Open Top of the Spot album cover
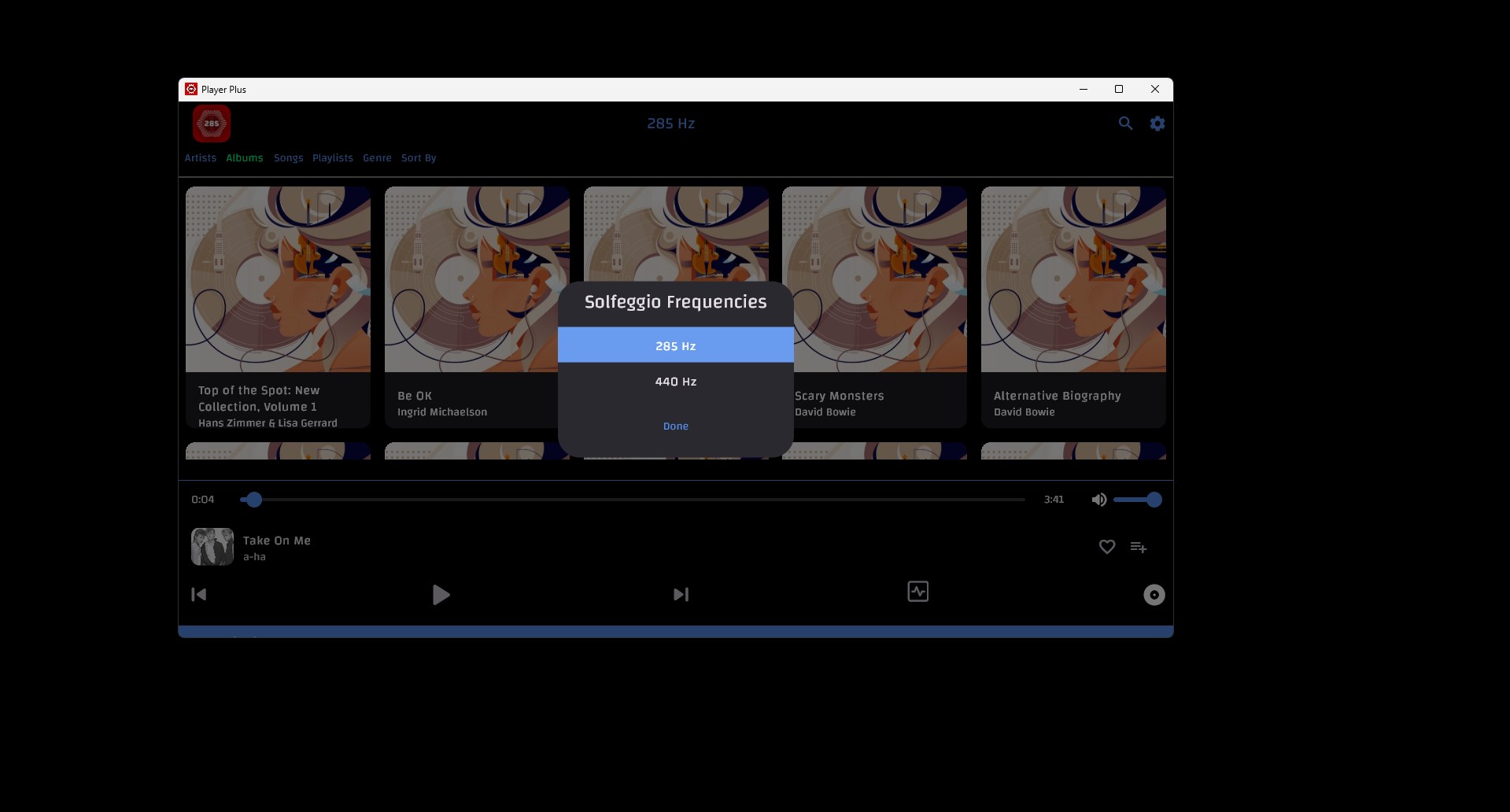1510x812 pixels. point(279,279)
